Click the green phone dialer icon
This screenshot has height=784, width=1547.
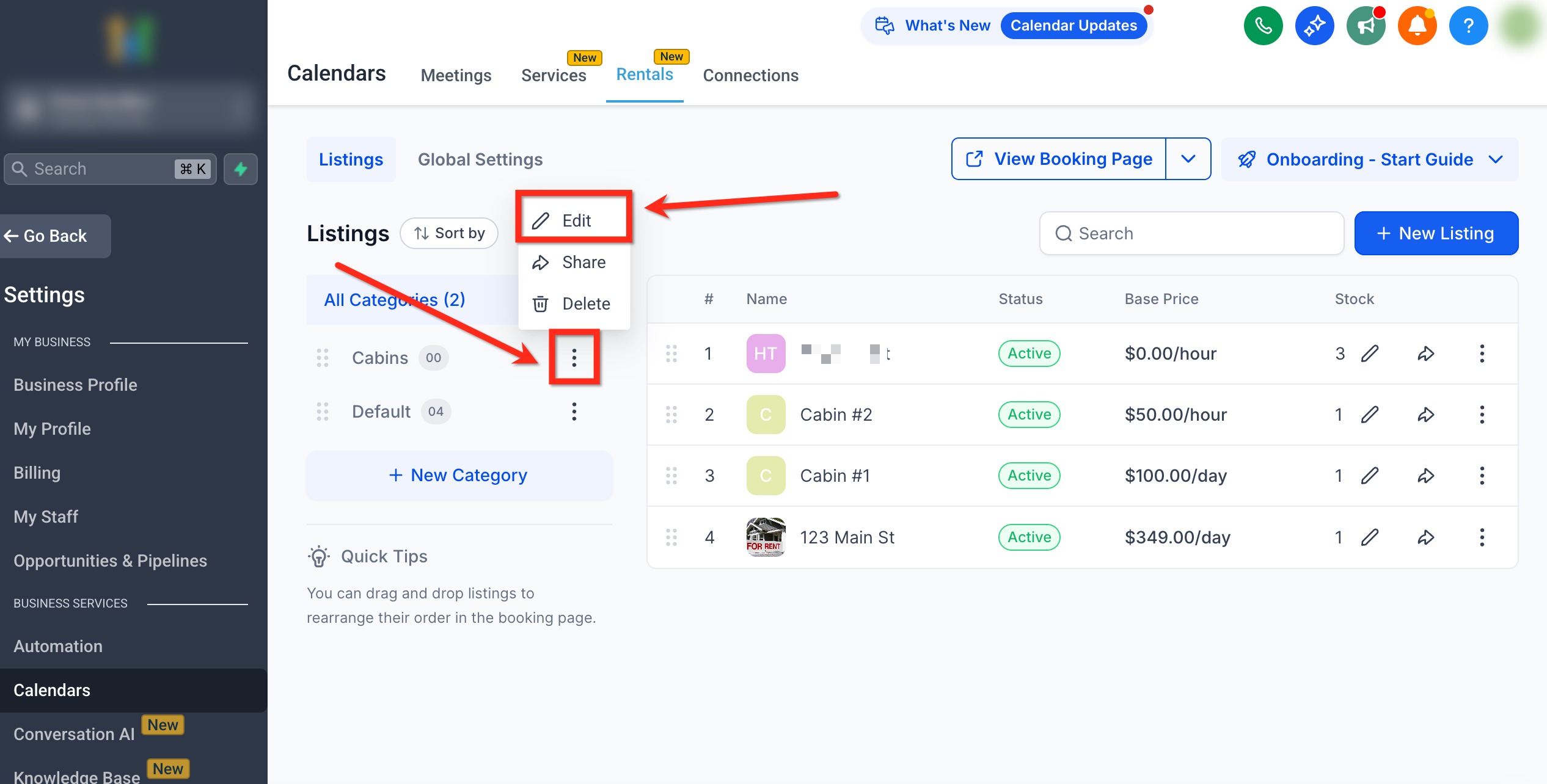tap(1263, 26)
